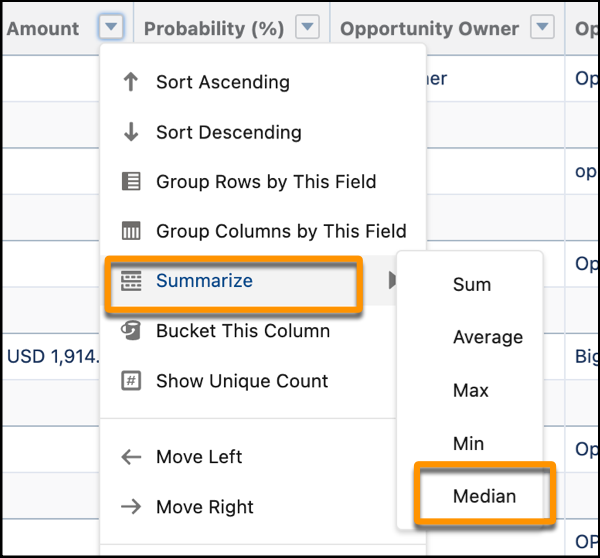Image resolution: width=600 pixels, height=558 pixels.
Task: Click the Sort Ascending up-arrow icon
Action: point(131,83)
